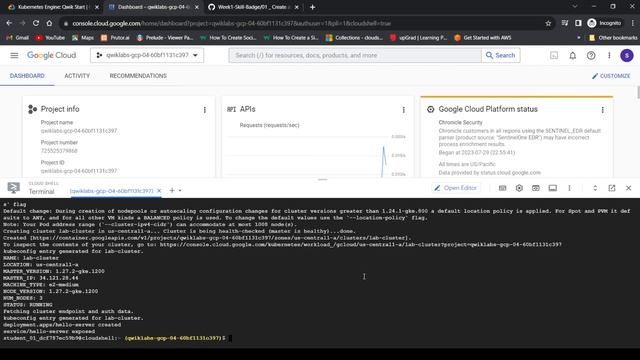Grab the Cloud Shell resize handle
Screen dimensions: 640x360
323,179
